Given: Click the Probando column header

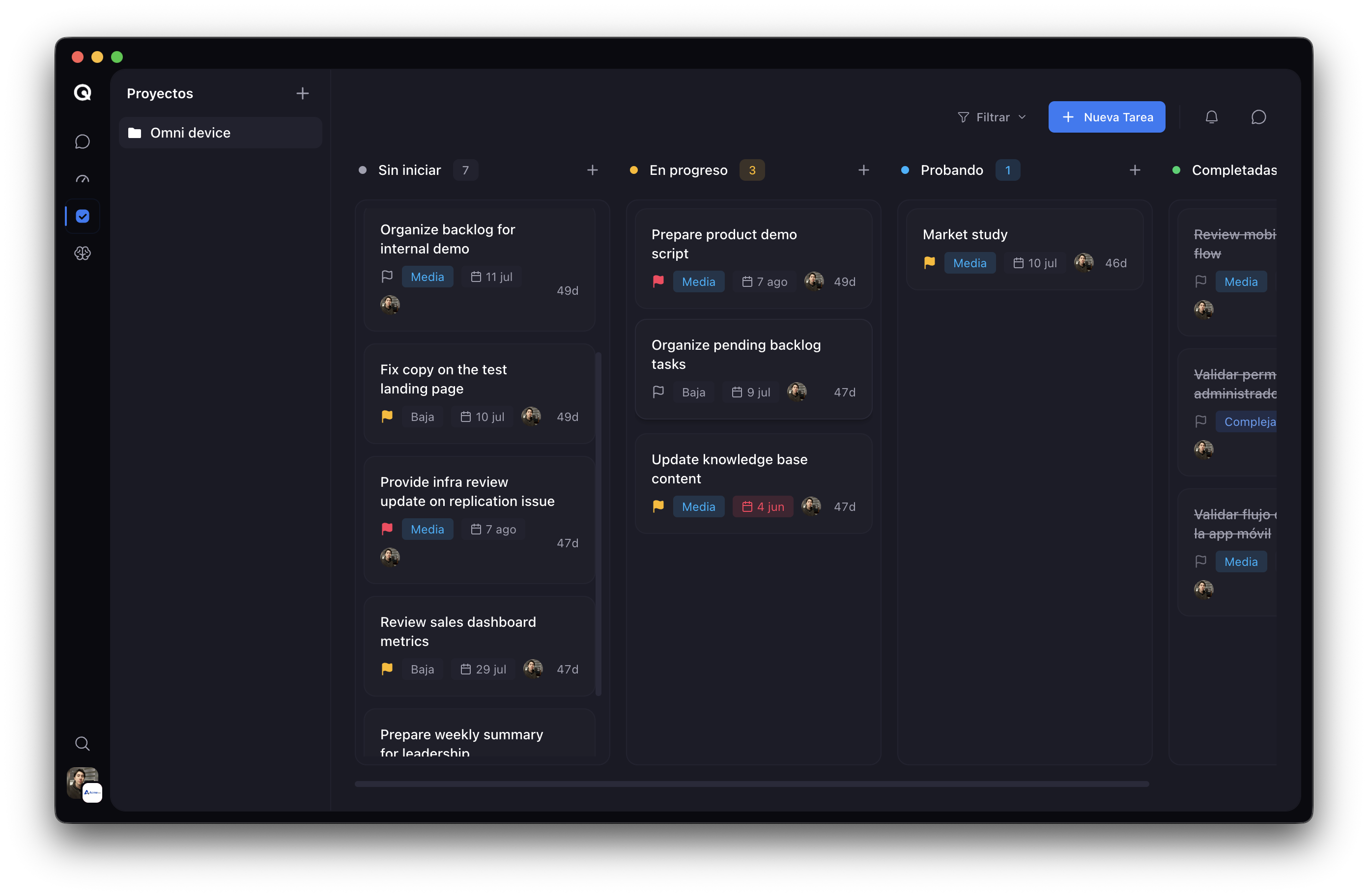Looking at the screenshot, I should [951, 170].
